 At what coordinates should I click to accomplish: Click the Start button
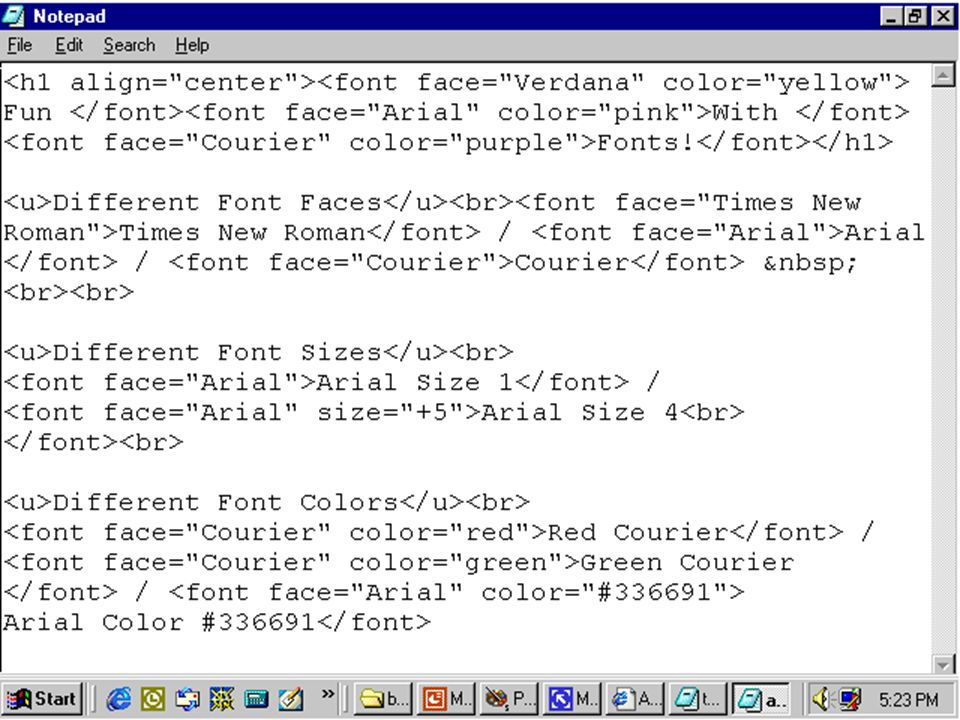41,699
